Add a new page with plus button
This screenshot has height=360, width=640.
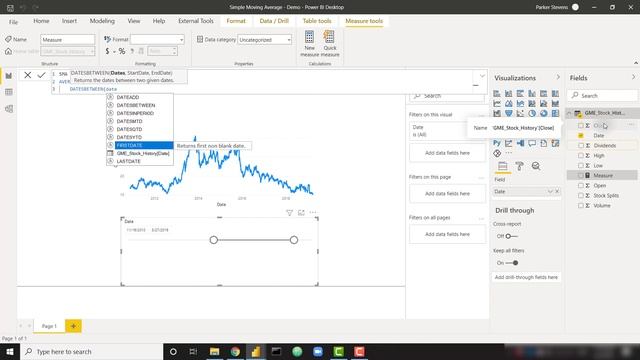[x=73, y=326]
